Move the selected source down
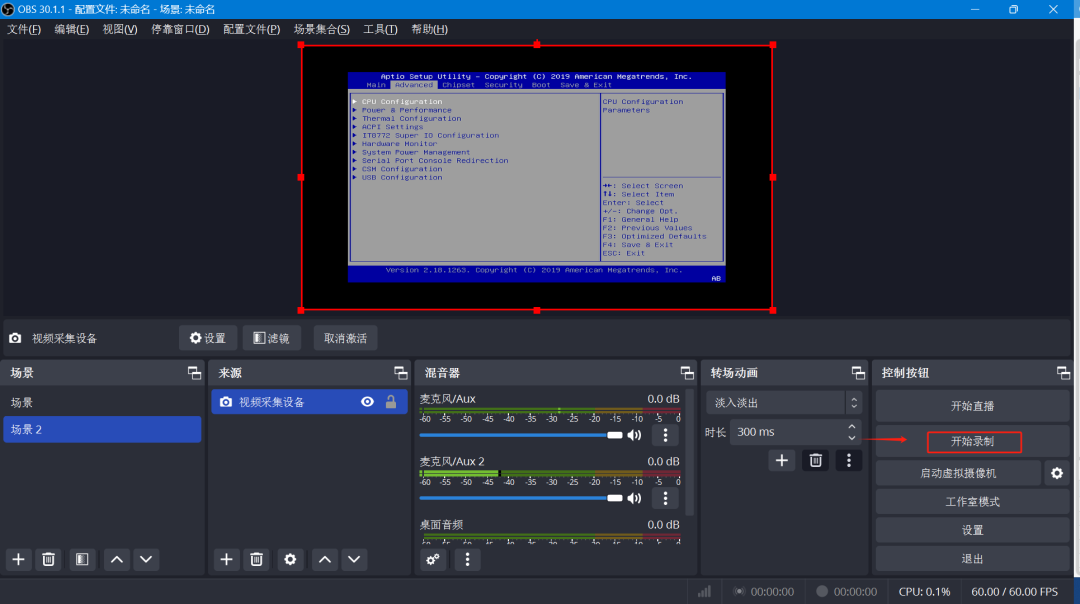This screenshot has height=604, width=1080. click(x=354, y=559)
